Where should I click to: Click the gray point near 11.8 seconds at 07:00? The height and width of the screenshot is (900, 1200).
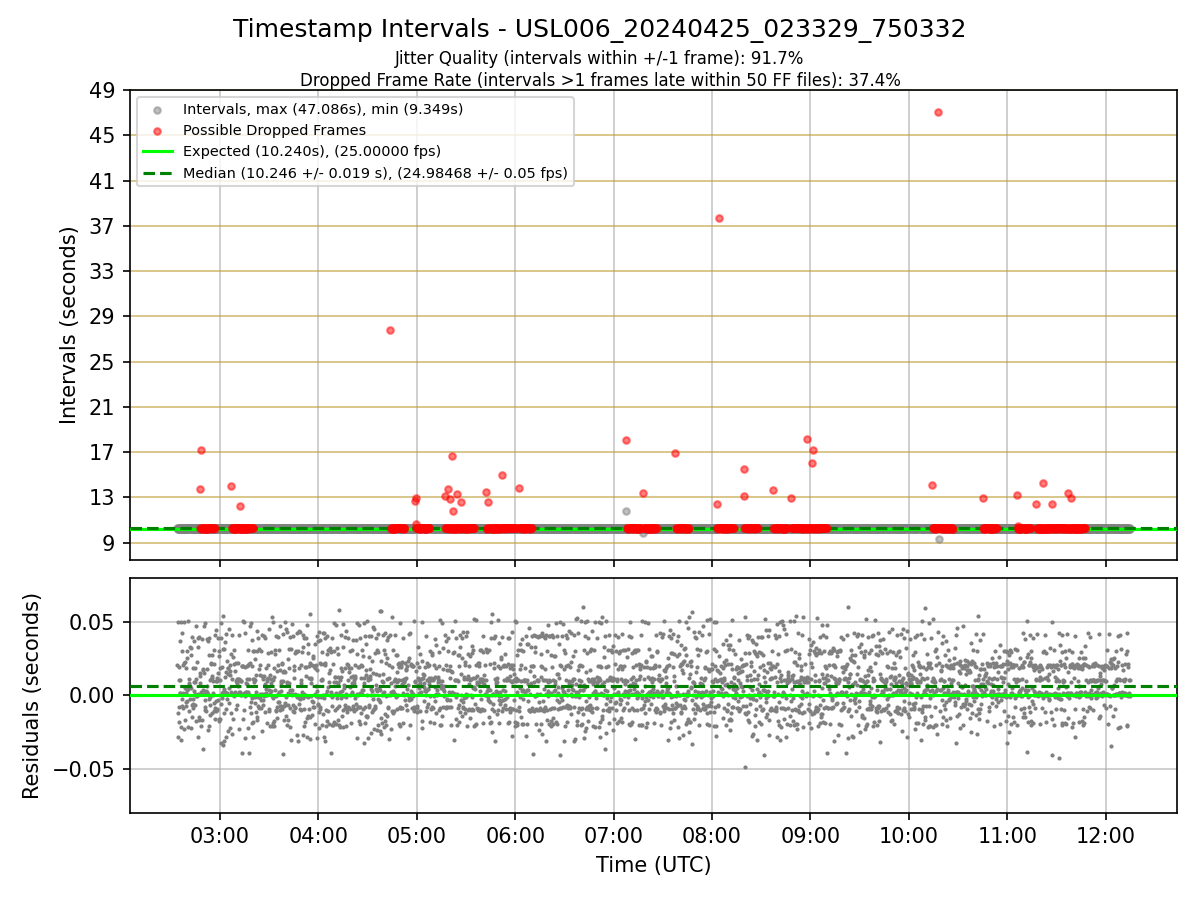click(626, 511)
